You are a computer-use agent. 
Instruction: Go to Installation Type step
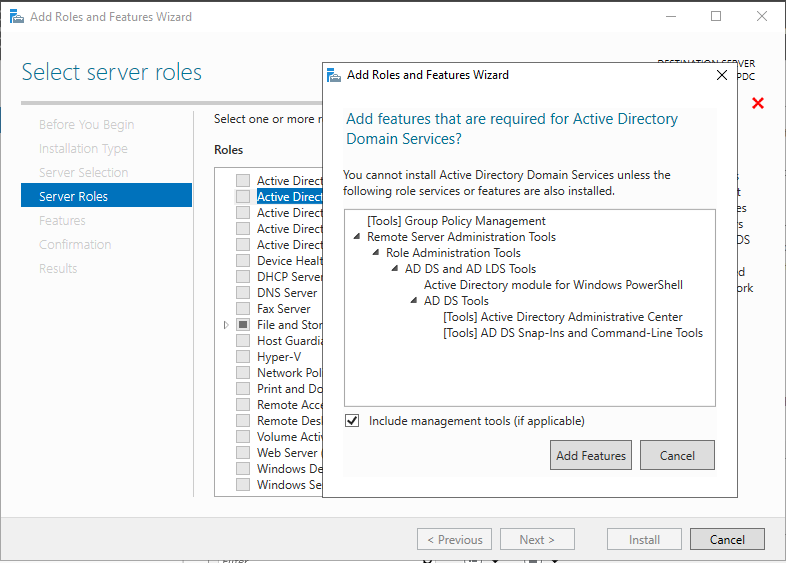[x=83, y=148]
